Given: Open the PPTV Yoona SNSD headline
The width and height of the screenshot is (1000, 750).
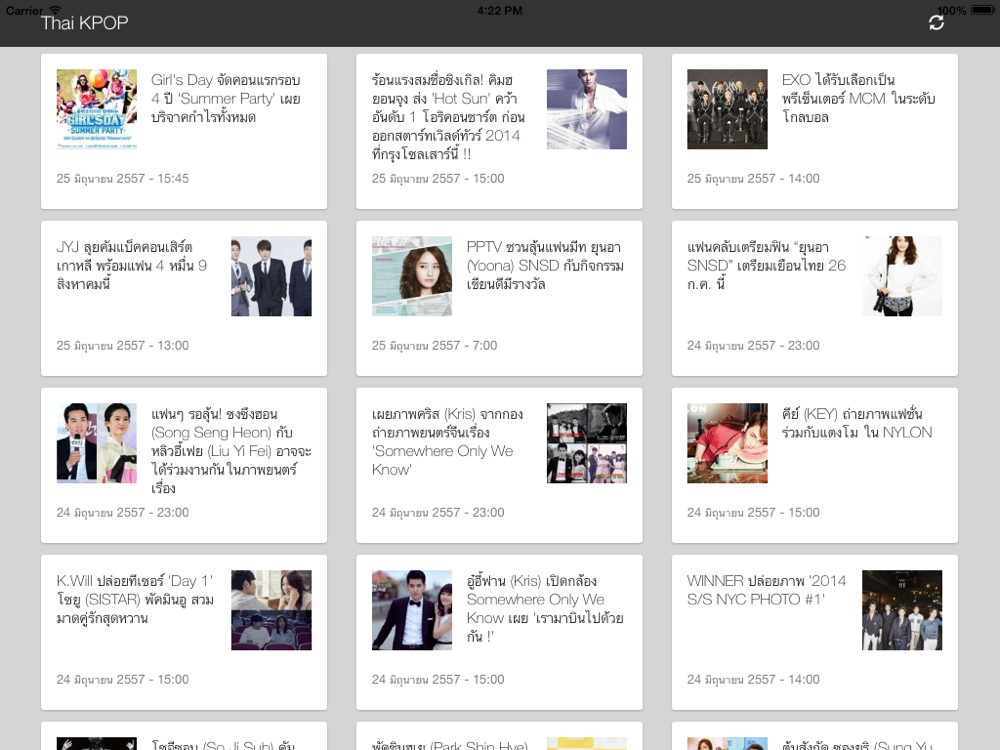Looking at the screenshot, I should point(545,265).
